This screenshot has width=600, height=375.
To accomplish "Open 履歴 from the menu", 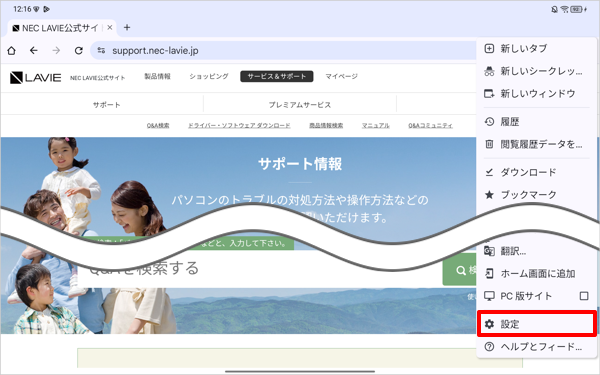I will pos(536,122).
